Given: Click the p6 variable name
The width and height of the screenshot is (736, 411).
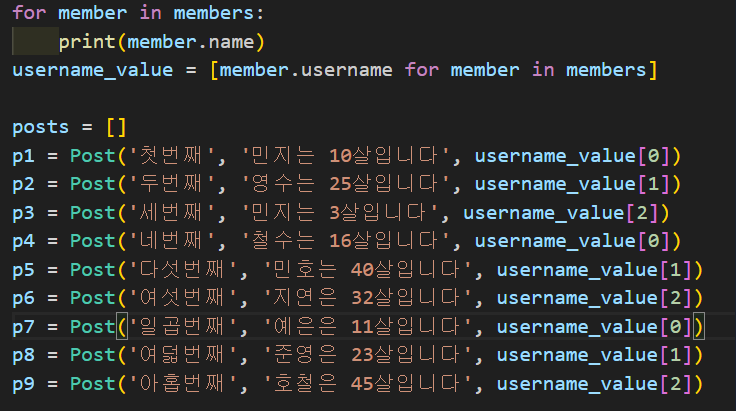Looking at the screenshot, I should [23, 298].
